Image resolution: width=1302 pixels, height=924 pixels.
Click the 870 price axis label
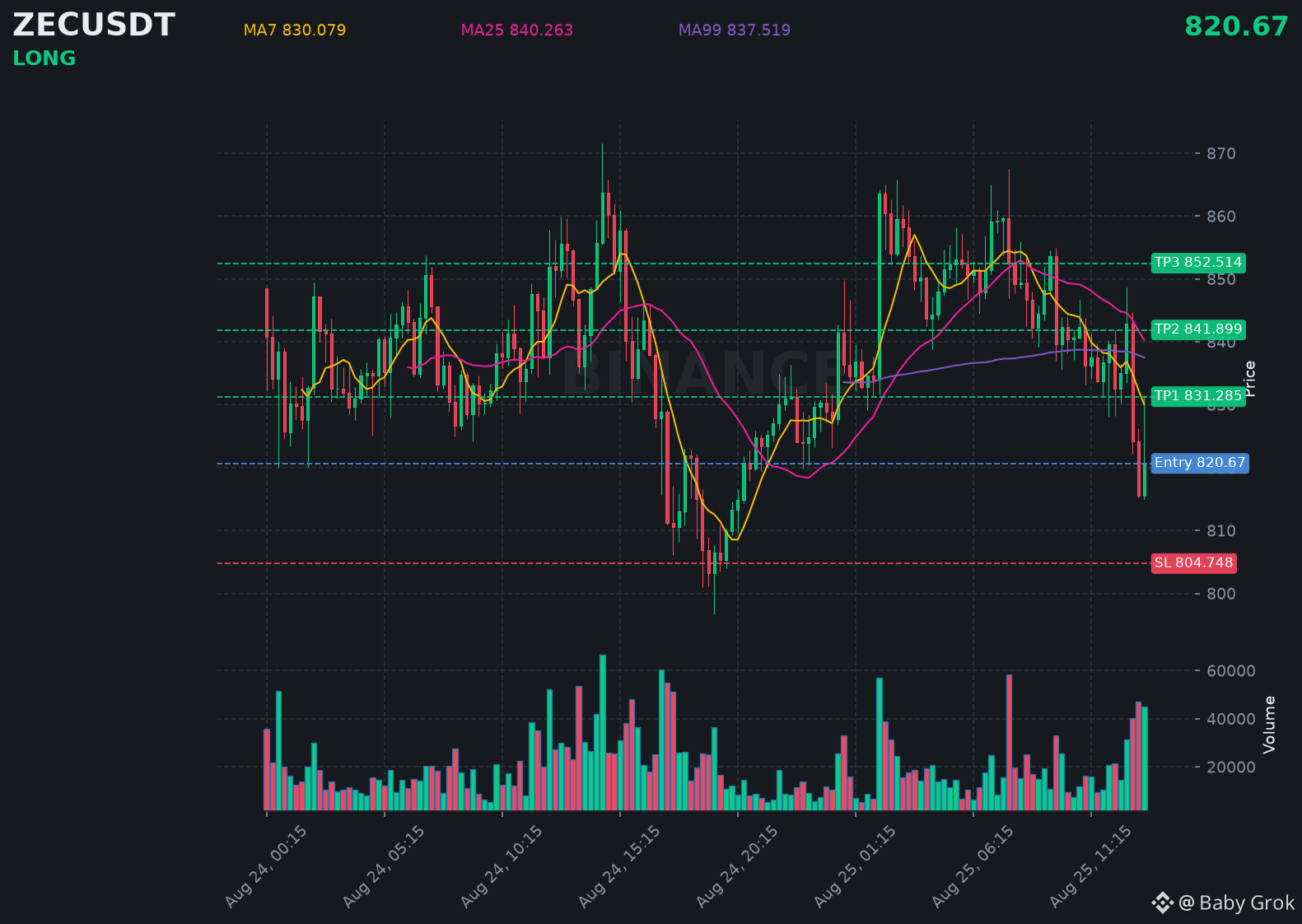click(1221, 154)
